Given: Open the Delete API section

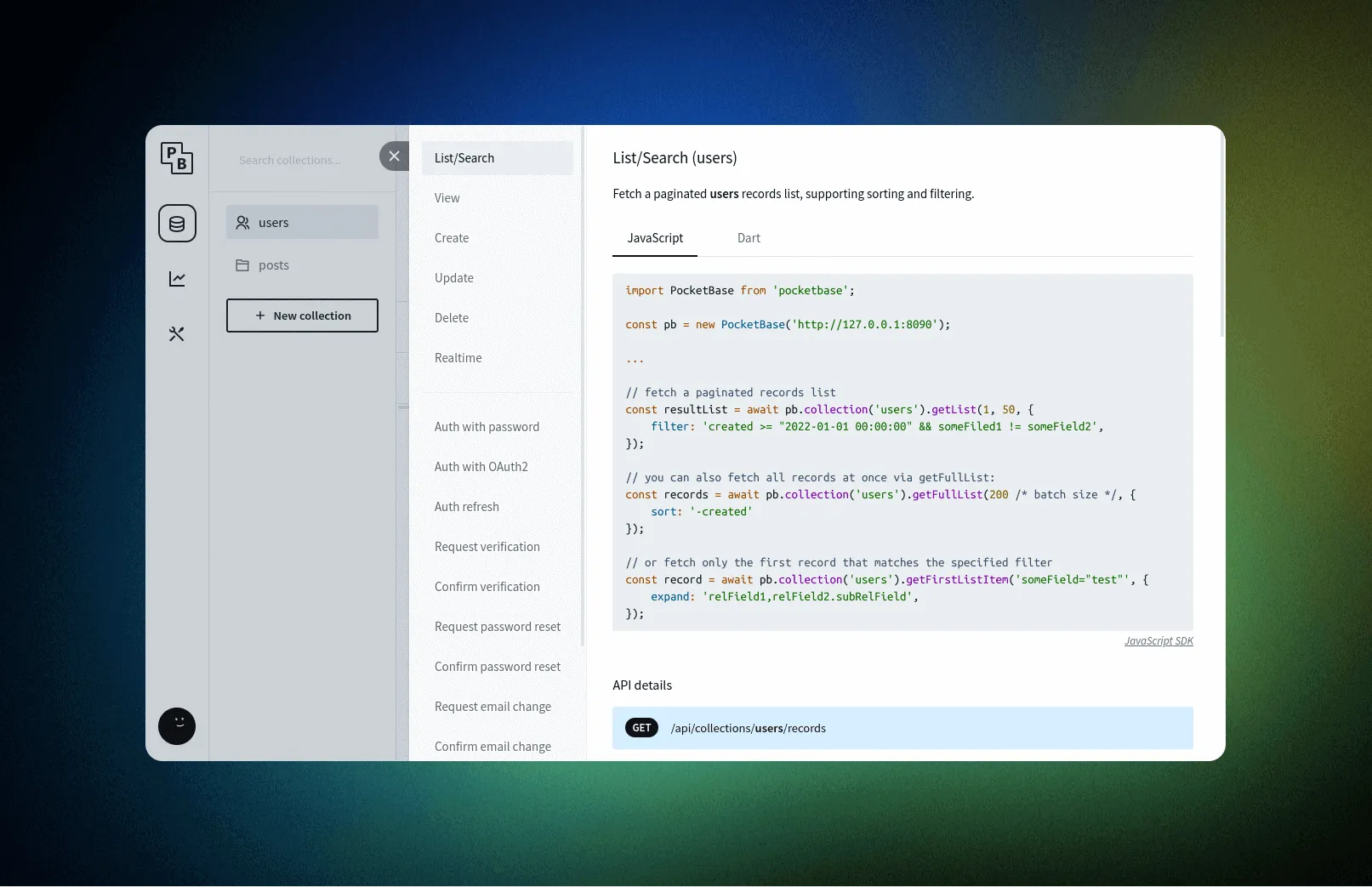Looking at the screenshot, I should point(498,318).
